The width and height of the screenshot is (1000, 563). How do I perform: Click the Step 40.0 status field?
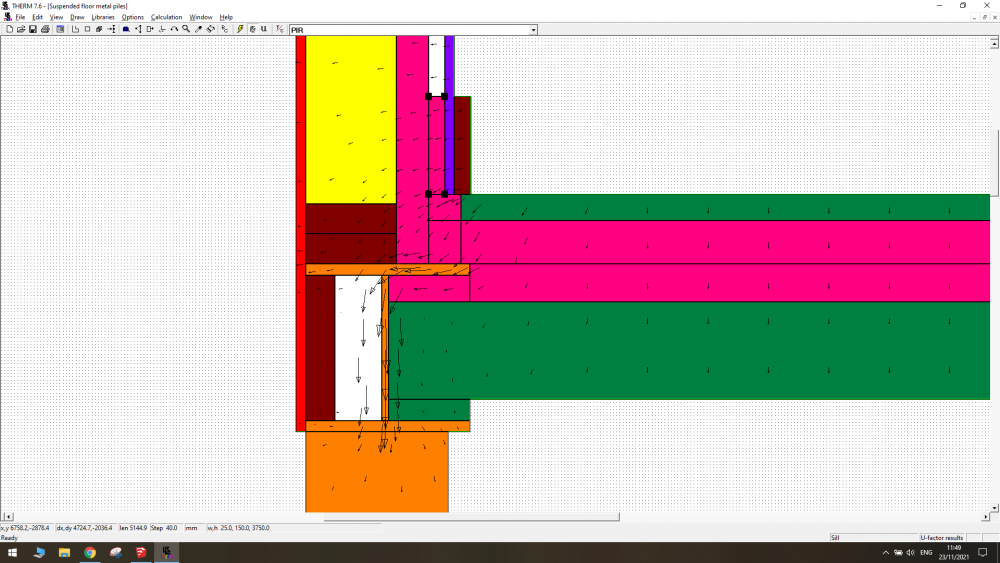[x=165, y=528]
